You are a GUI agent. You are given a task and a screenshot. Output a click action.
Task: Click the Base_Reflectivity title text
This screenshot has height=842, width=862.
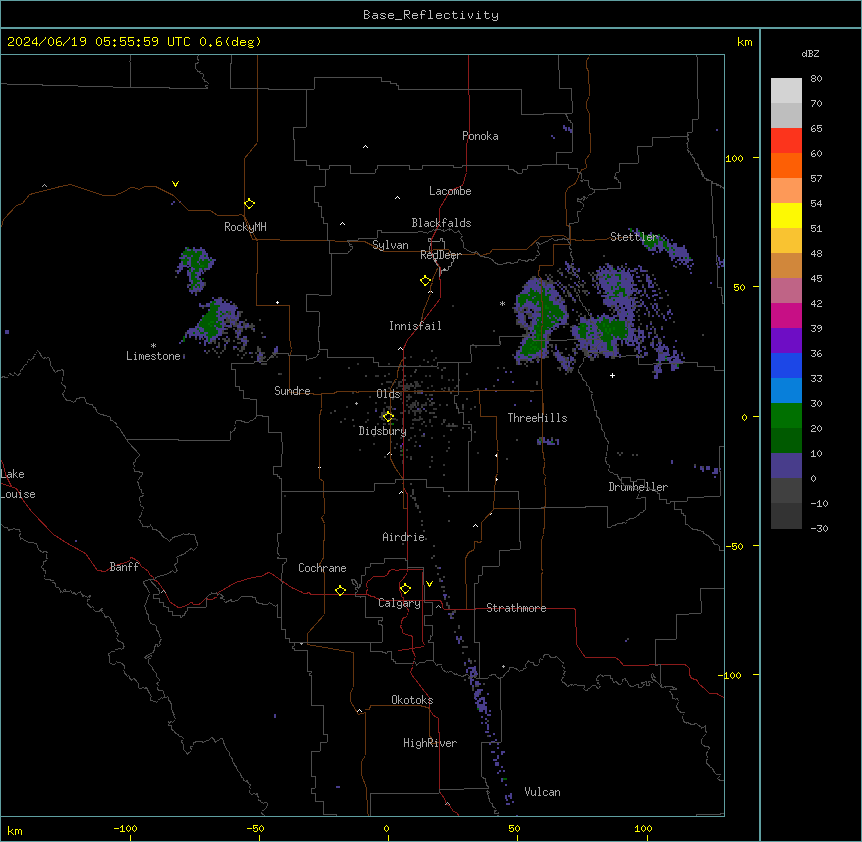(431, 15)
